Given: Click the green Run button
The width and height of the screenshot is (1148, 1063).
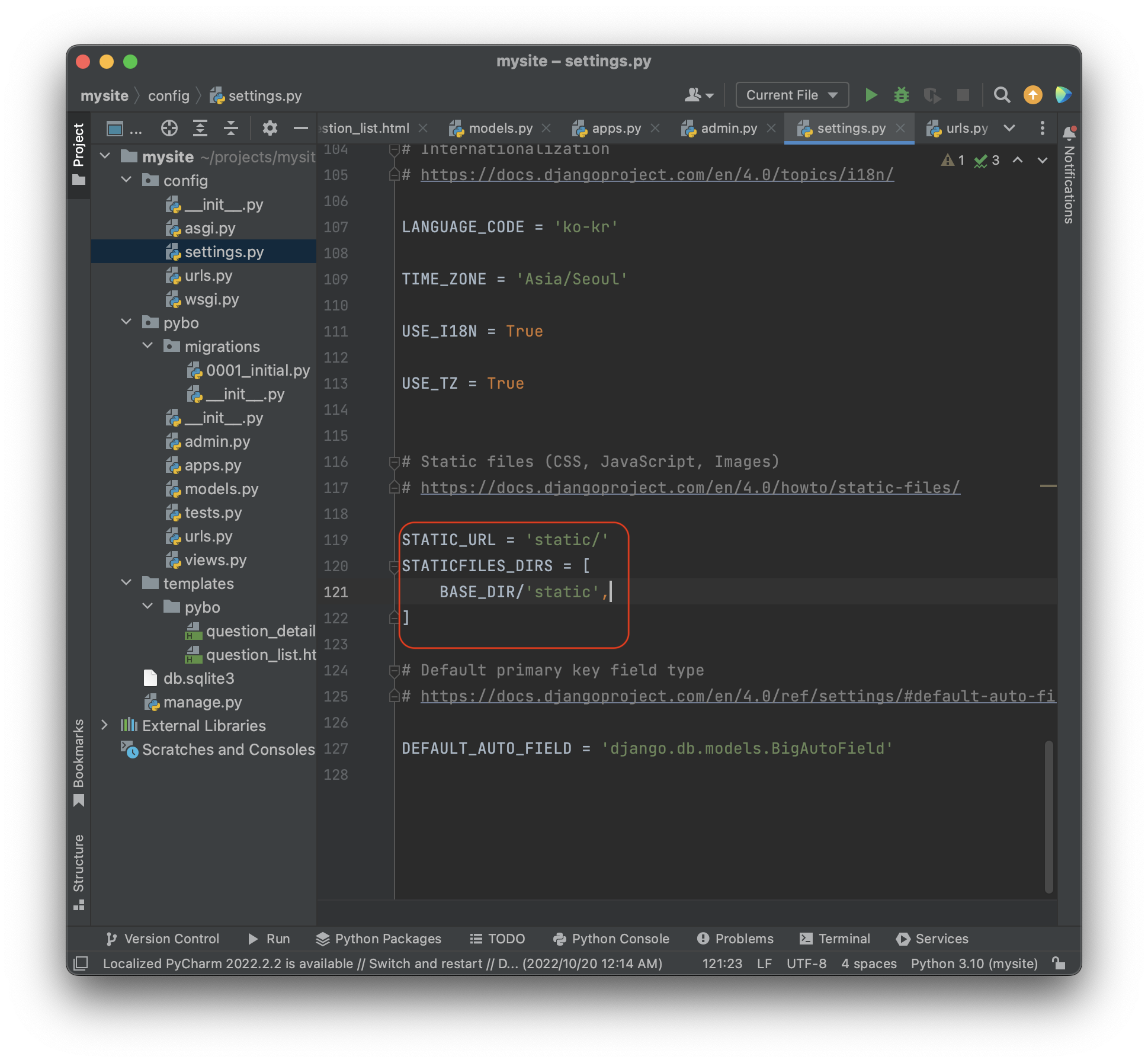Looking at the screenshot, I should coord(870,95).
